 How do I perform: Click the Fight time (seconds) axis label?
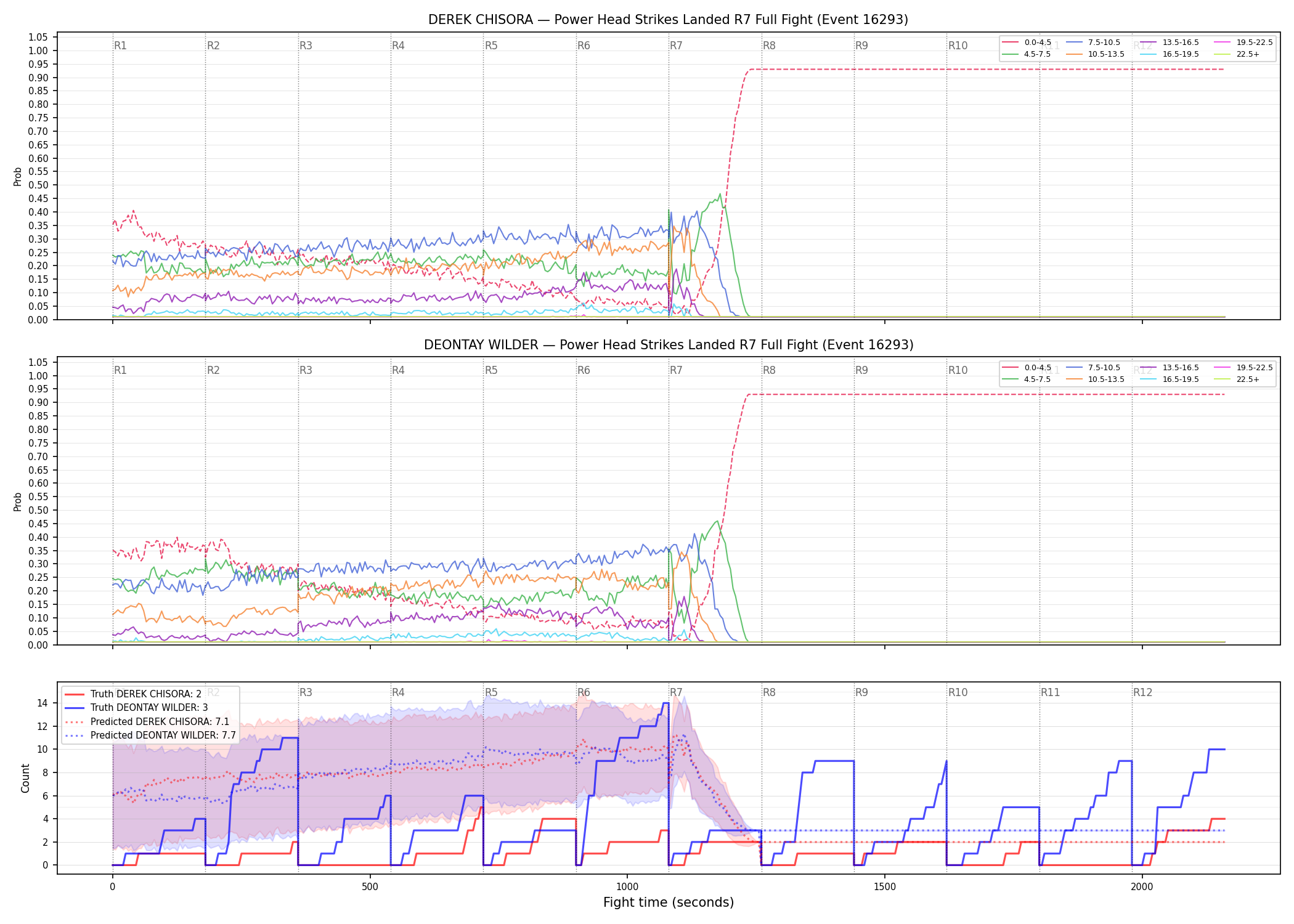click(669, 902)
